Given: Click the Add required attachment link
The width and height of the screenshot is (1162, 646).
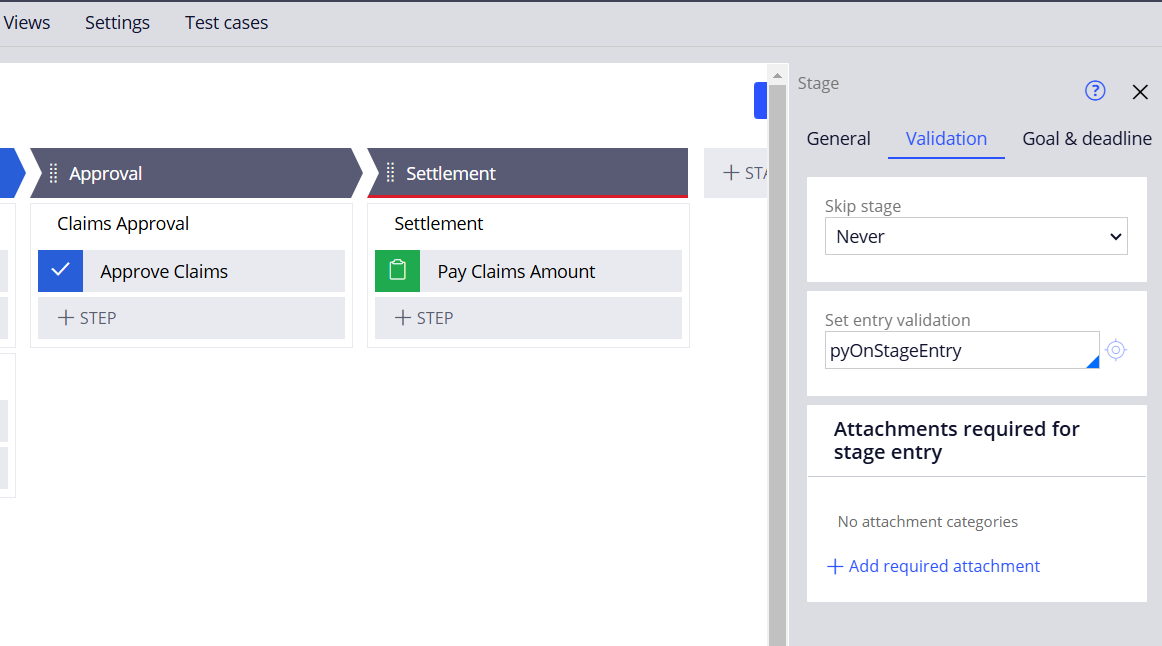Looking at the screenshot, I should (933, 566).
